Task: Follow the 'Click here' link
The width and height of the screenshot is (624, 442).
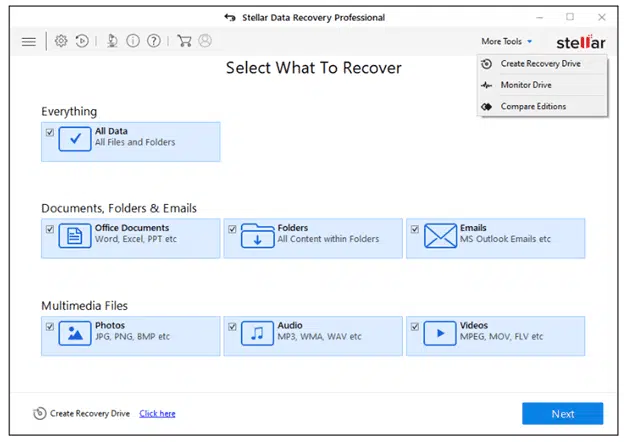Action: coord(157,413)
